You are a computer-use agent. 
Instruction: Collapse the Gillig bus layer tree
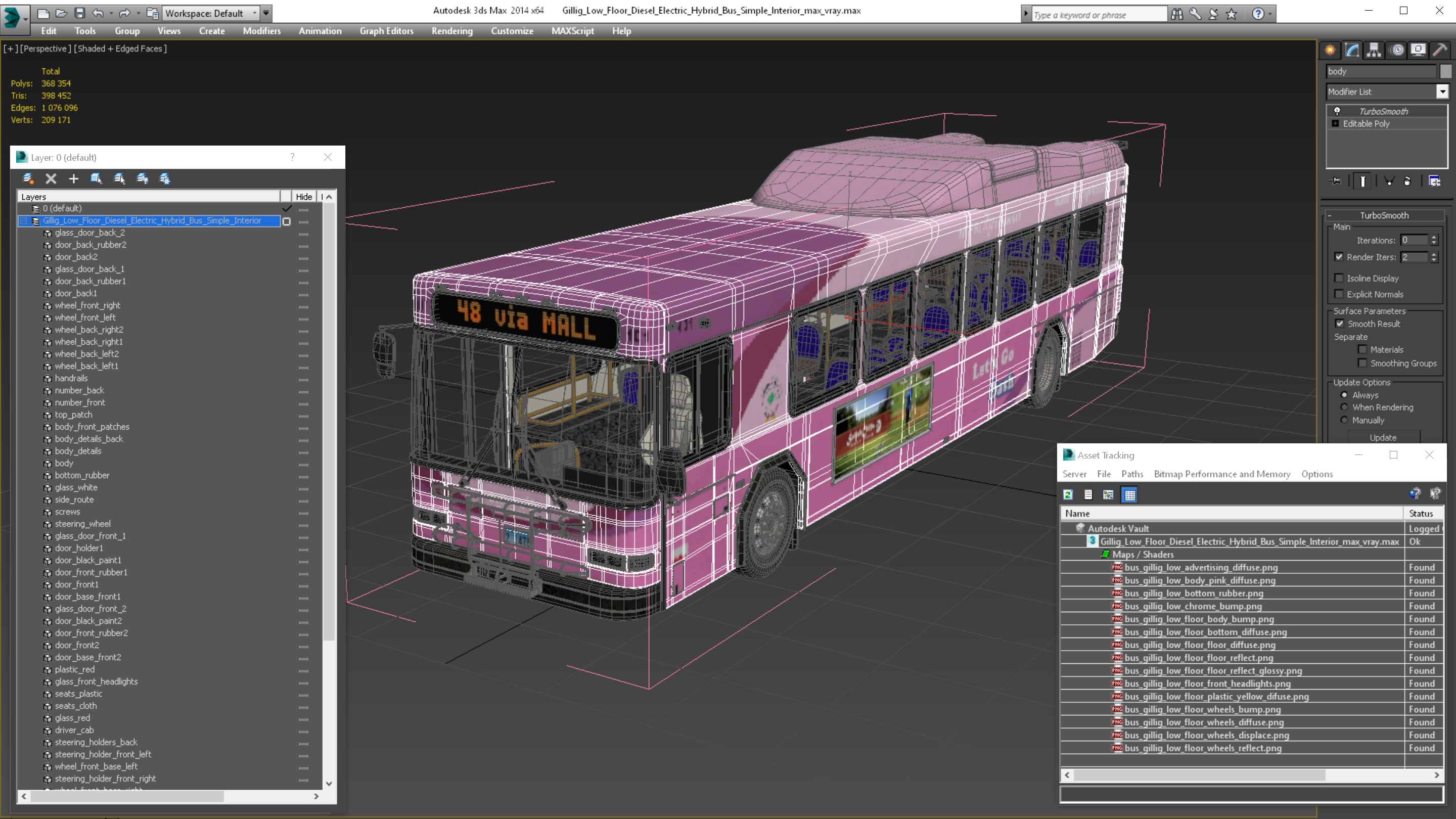[x=24, y=221]
